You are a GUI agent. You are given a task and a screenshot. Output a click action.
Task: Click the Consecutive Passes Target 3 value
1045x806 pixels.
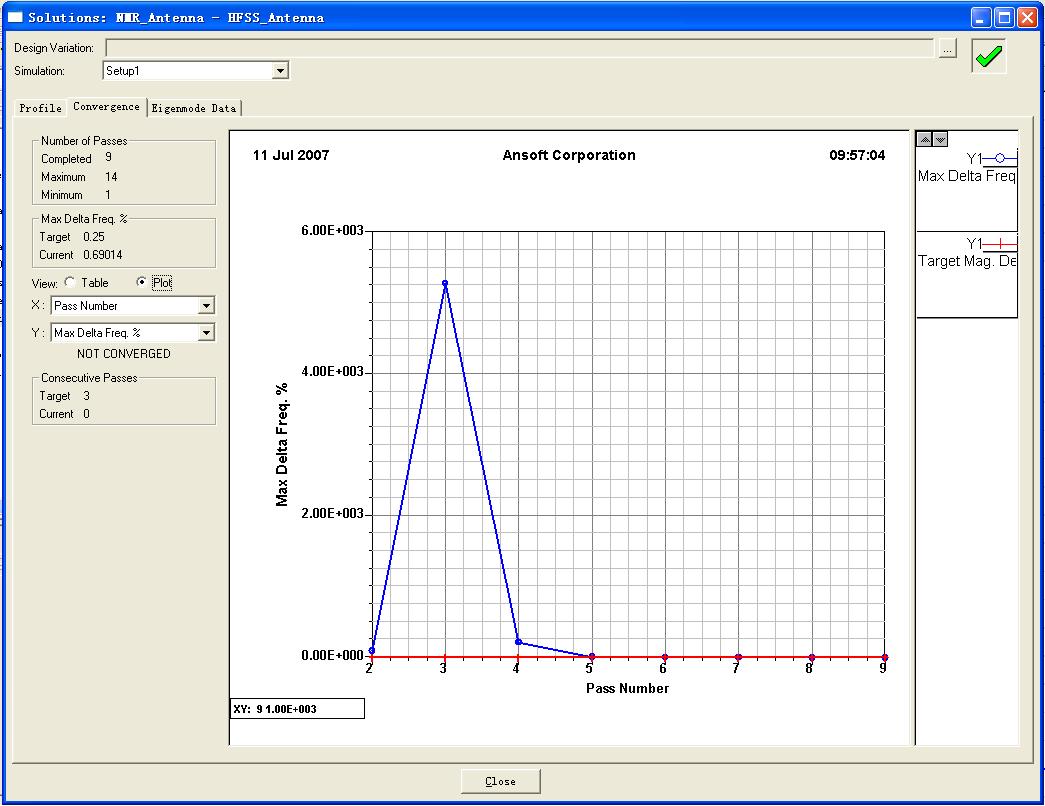[86, 396]
